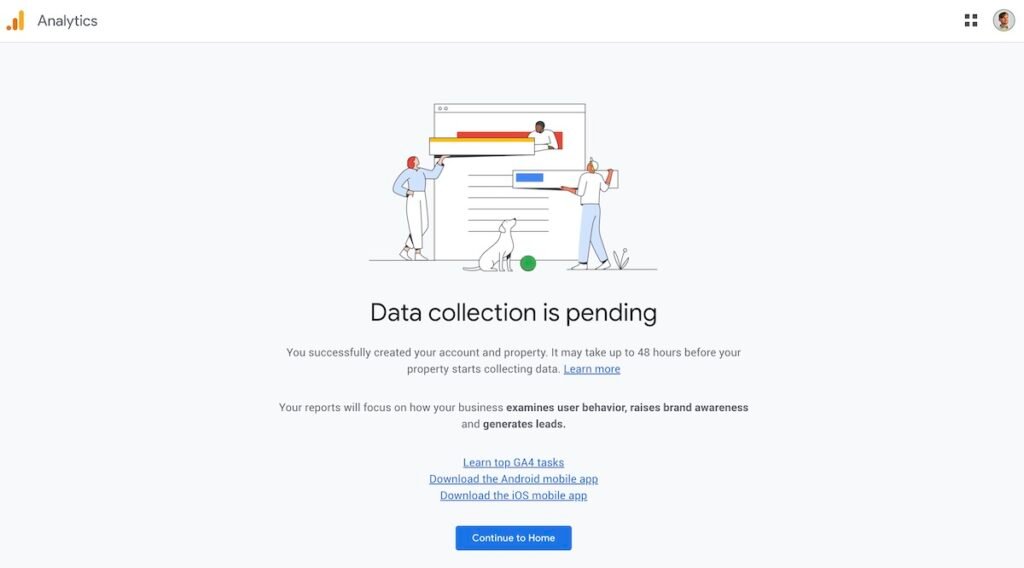Viewport: 1024px width, 568px height.
Task: Open the Learn more link
Action: pos(592,369)
